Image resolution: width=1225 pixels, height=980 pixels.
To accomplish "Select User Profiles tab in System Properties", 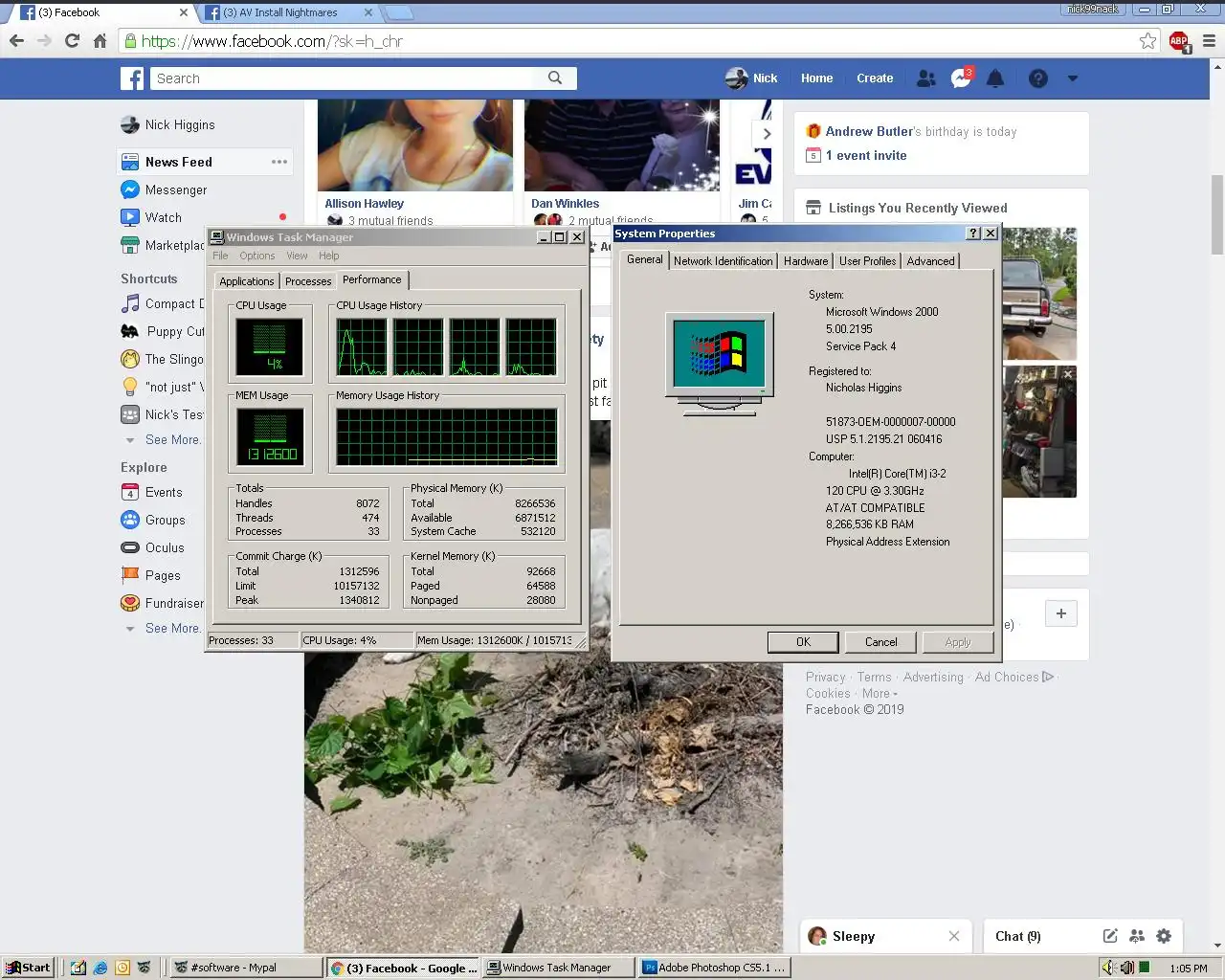I will point(867,261).
